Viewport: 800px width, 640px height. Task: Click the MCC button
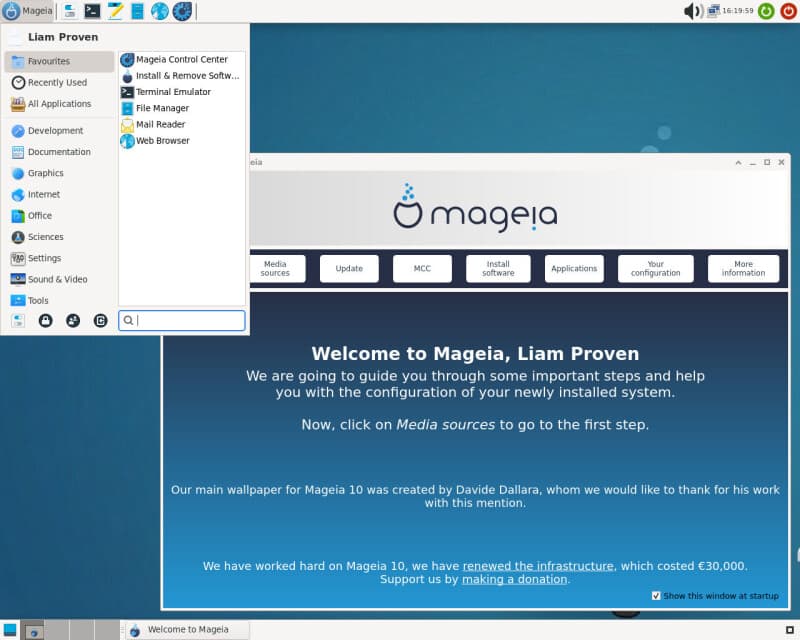(x=422, y=268)
